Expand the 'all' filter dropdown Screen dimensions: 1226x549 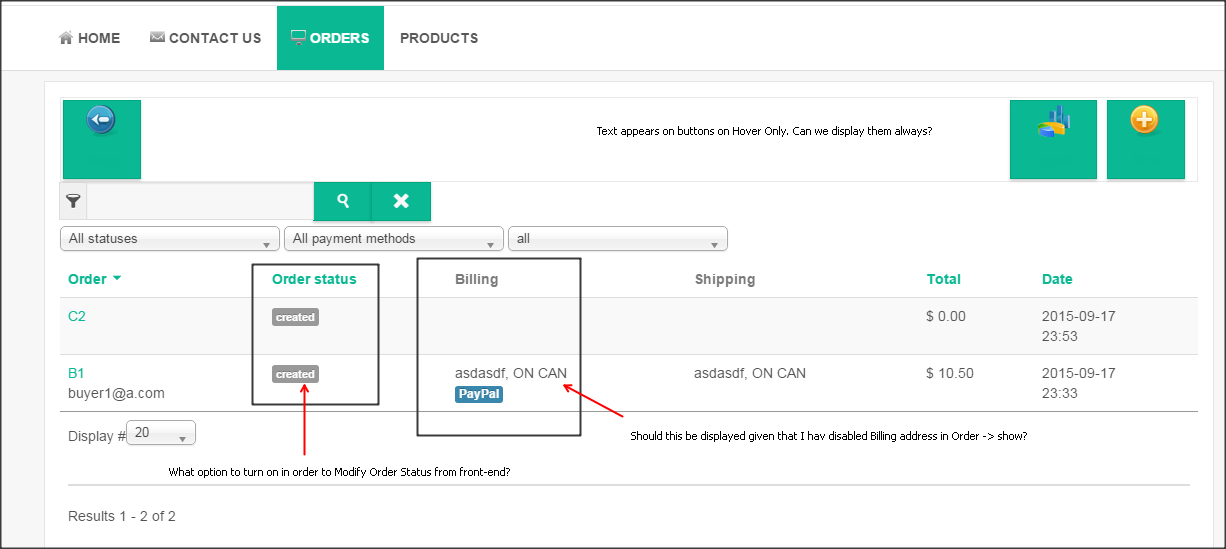click(617, 239)
